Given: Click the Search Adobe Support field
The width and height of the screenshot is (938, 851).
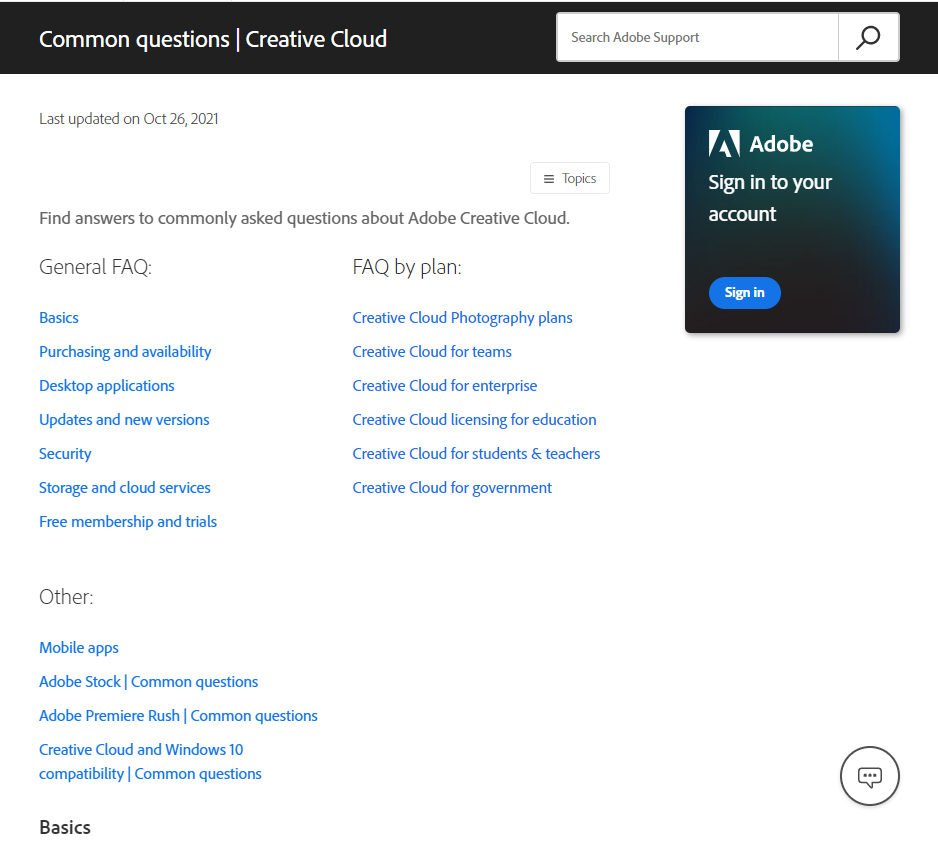Looking at the screenshot, I should 697,38.
